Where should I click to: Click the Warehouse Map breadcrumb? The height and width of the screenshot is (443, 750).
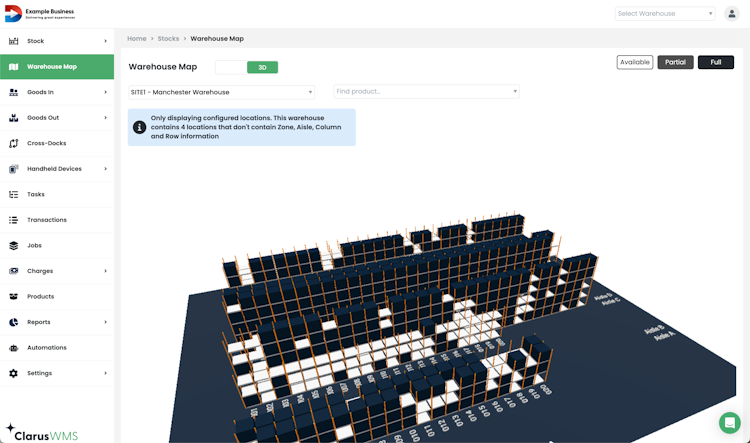tap(217, 39)
